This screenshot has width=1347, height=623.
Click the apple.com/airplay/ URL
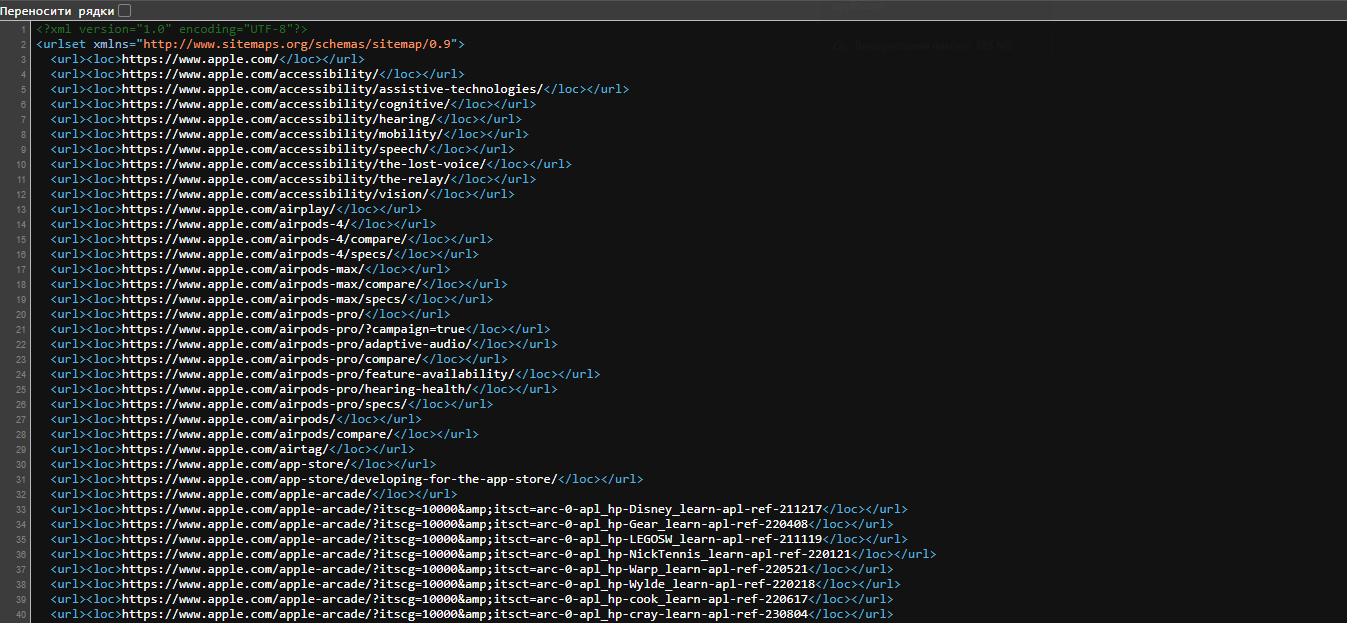[x=229, y=209]
